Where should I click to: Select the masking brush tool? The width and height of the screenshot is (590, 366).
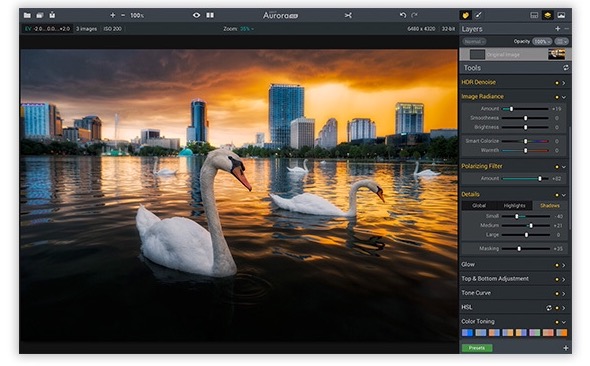point(478,15)
